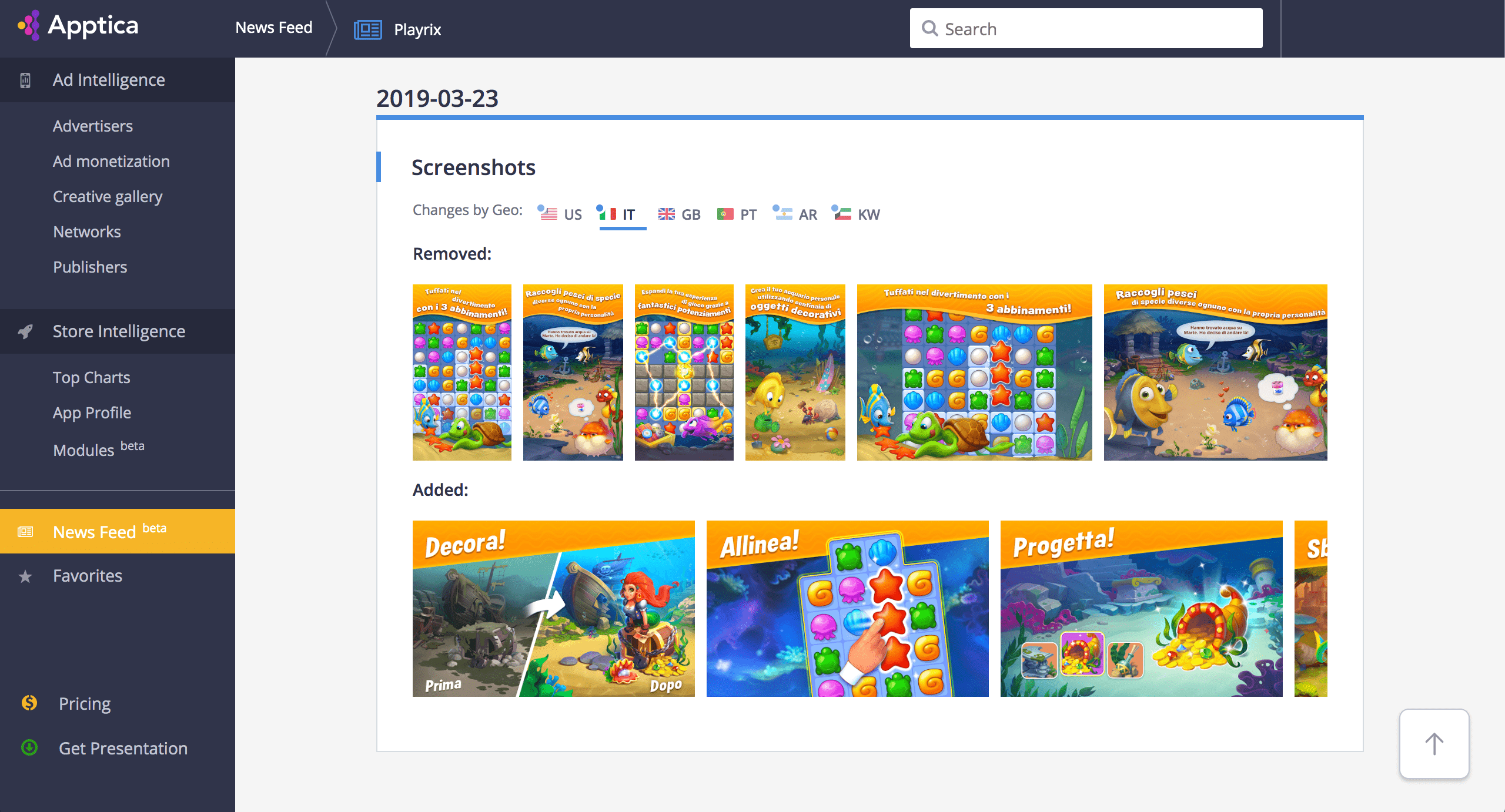1505x812 pixels.
Task: Switch geo tab to AR
Action: coord(795,214)
